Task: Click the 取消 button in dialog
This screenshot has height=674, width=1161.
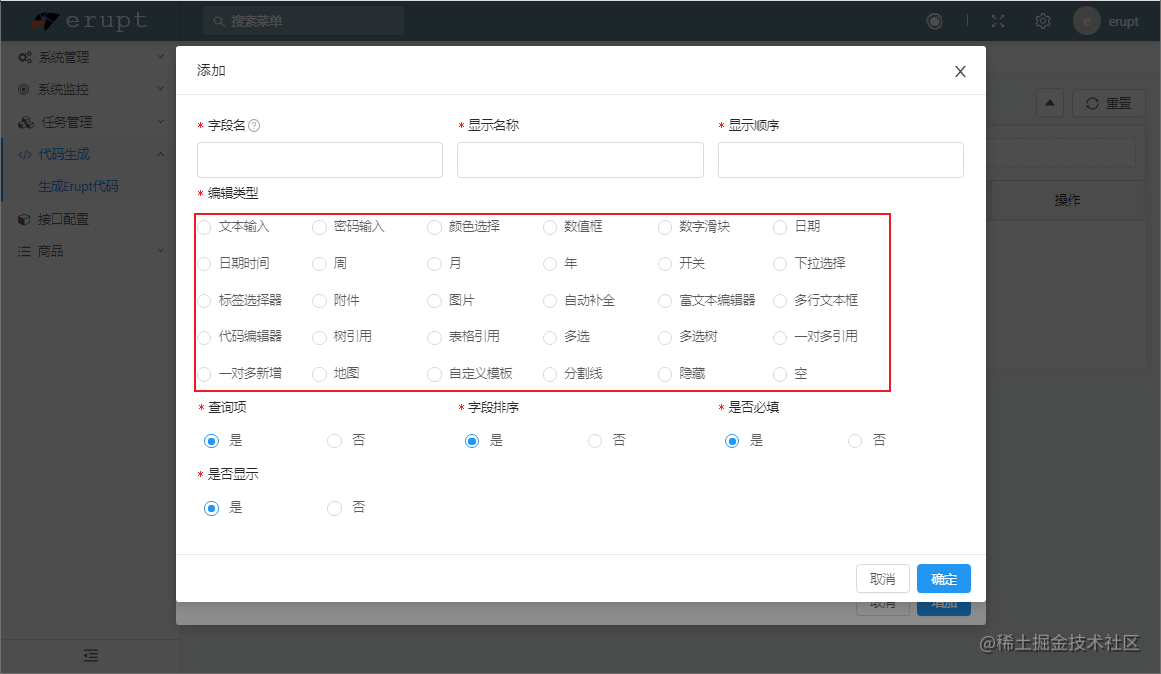Action: tap(883, 579)
